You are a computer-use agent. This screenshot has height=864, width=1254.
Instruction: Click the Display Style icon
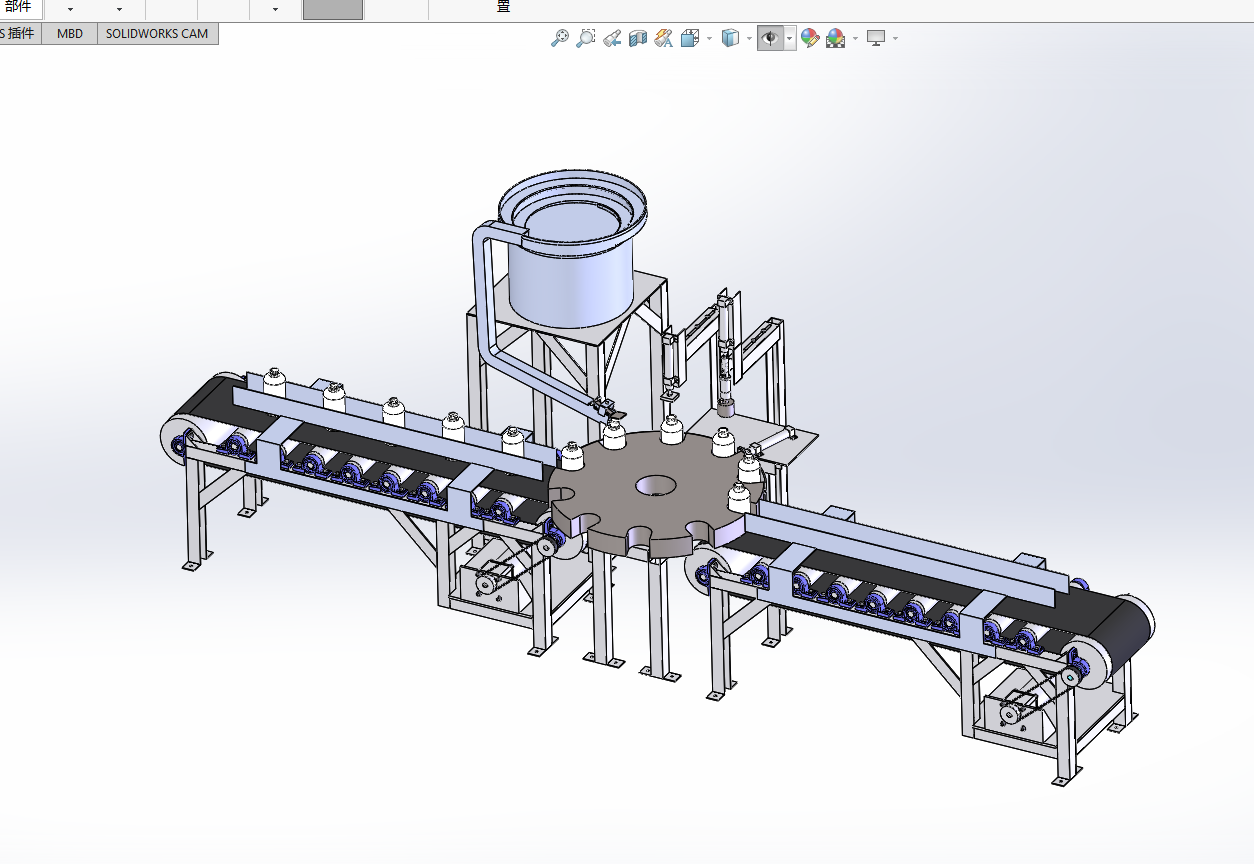[731, 38]
